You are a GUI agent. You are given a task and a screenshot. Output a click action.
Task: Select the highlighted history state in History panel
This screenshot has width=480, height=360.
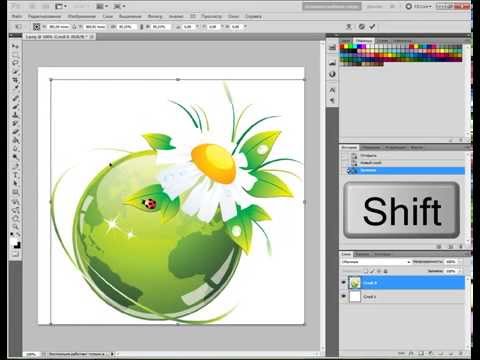pyautogui.click(x=405, y=170)
